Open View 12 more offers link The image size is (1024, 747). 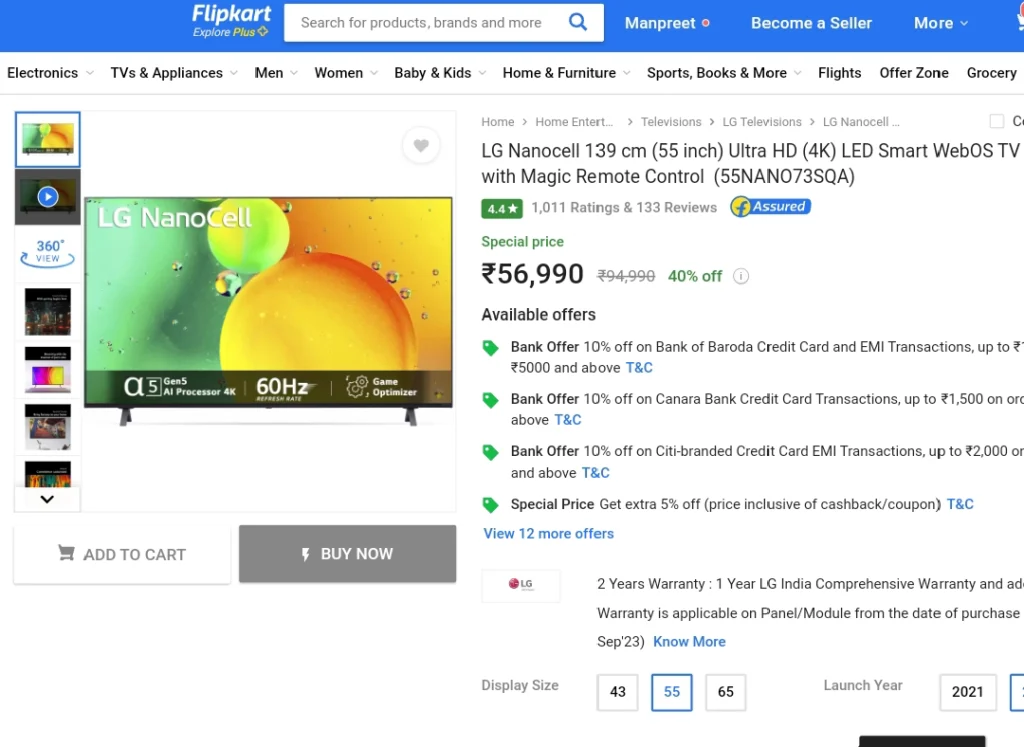pyautogui.click(x=549, y=533)
